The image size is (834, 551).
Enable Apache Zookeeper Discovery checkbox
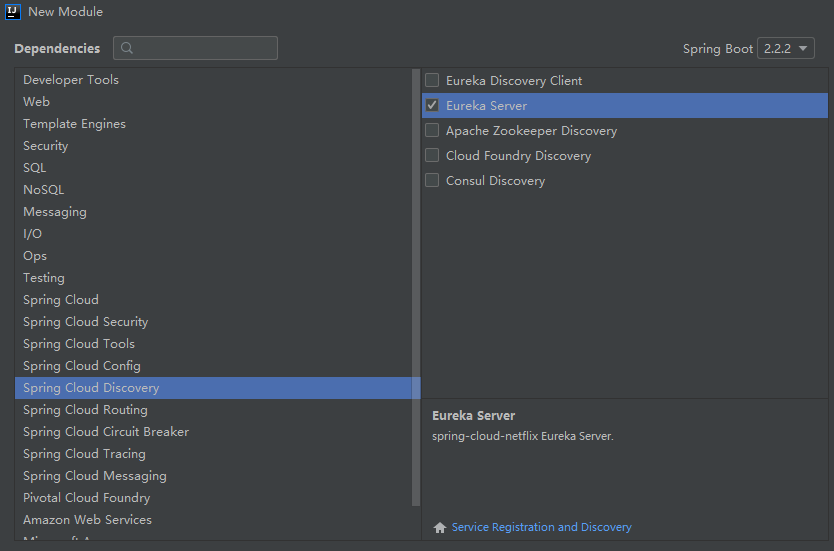(x=432, y=130)
